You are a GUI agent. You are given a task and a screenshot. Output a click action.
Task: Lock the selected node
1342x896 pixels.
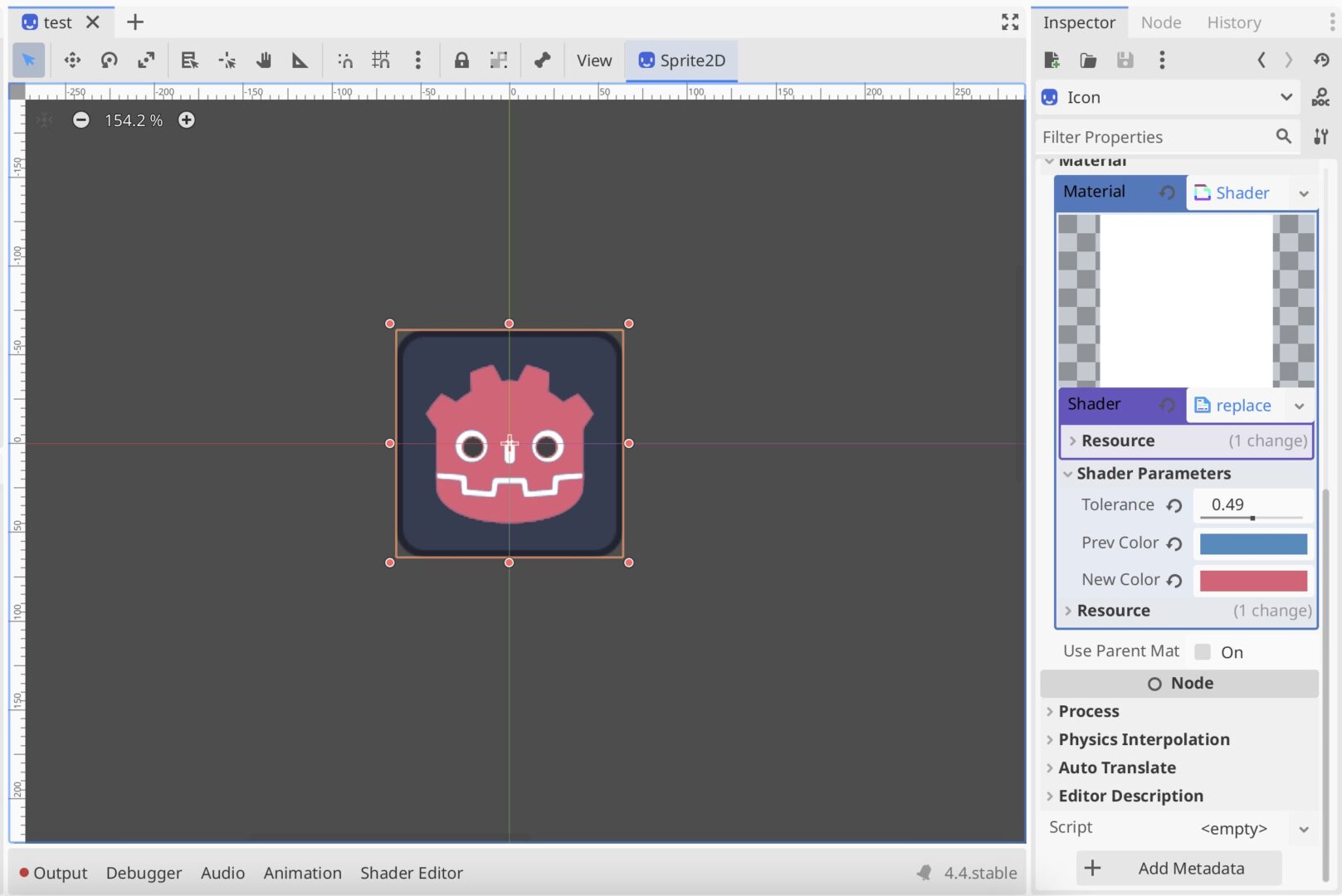point(461,61)
